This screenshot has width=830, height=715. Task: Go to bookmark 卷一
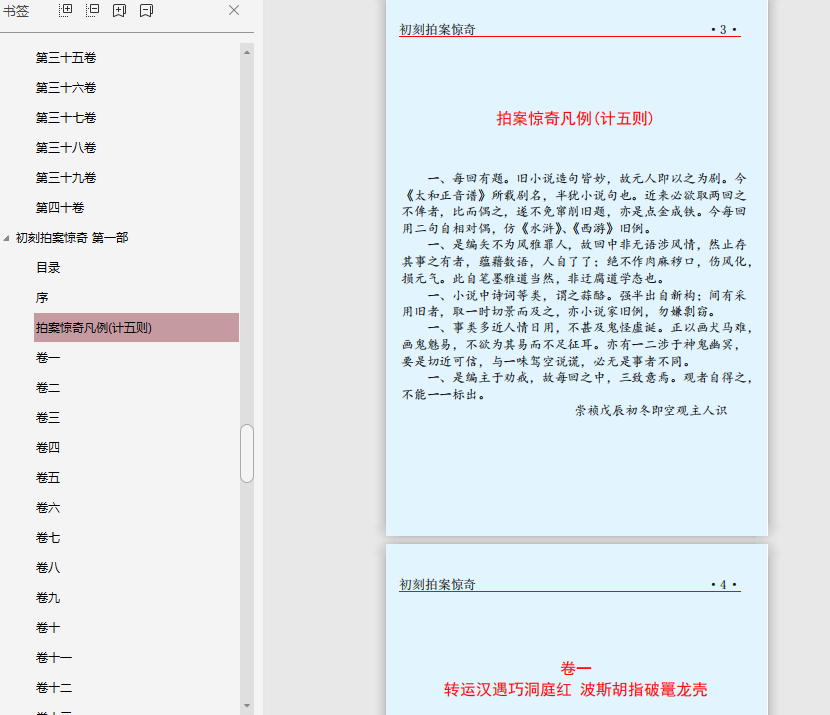[x=48, y=358]
